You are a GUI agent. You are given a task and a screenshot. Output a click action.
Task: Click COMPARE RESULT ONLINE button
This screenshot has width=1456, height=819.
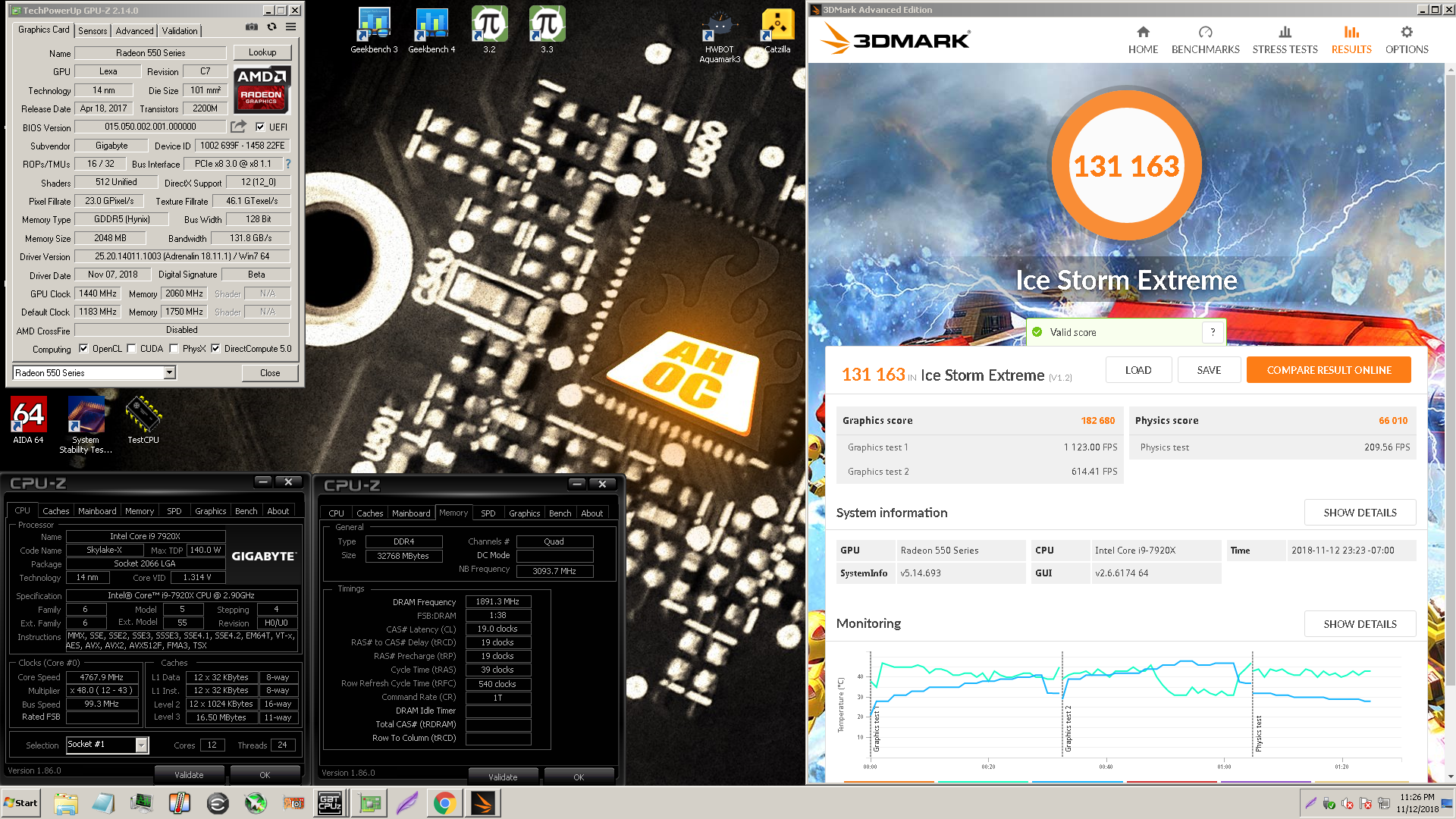tap(1329, 370)
